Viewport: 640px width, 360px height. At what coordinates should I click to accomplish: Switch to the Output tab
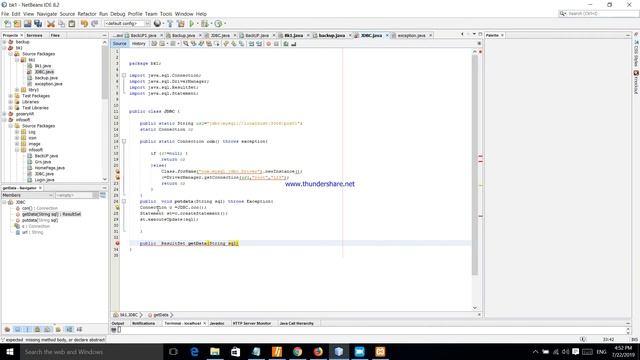(x=118, y=323)
